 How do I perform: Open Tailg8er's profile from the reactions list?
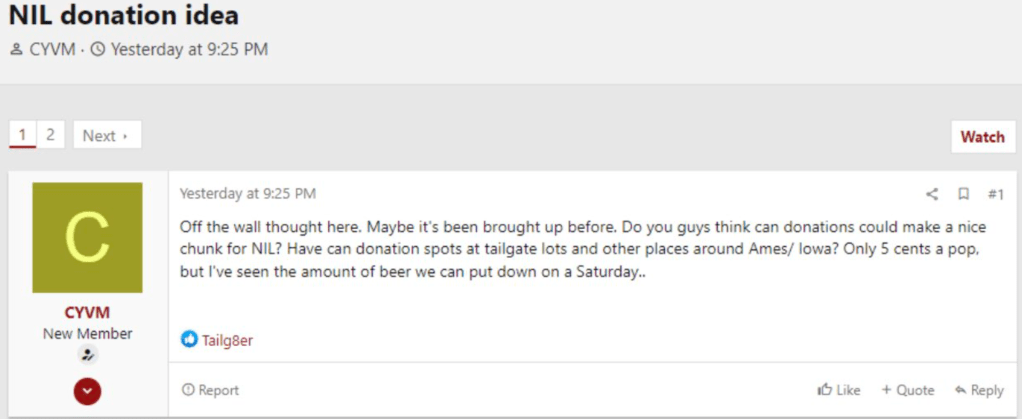[x=228, y=340]
